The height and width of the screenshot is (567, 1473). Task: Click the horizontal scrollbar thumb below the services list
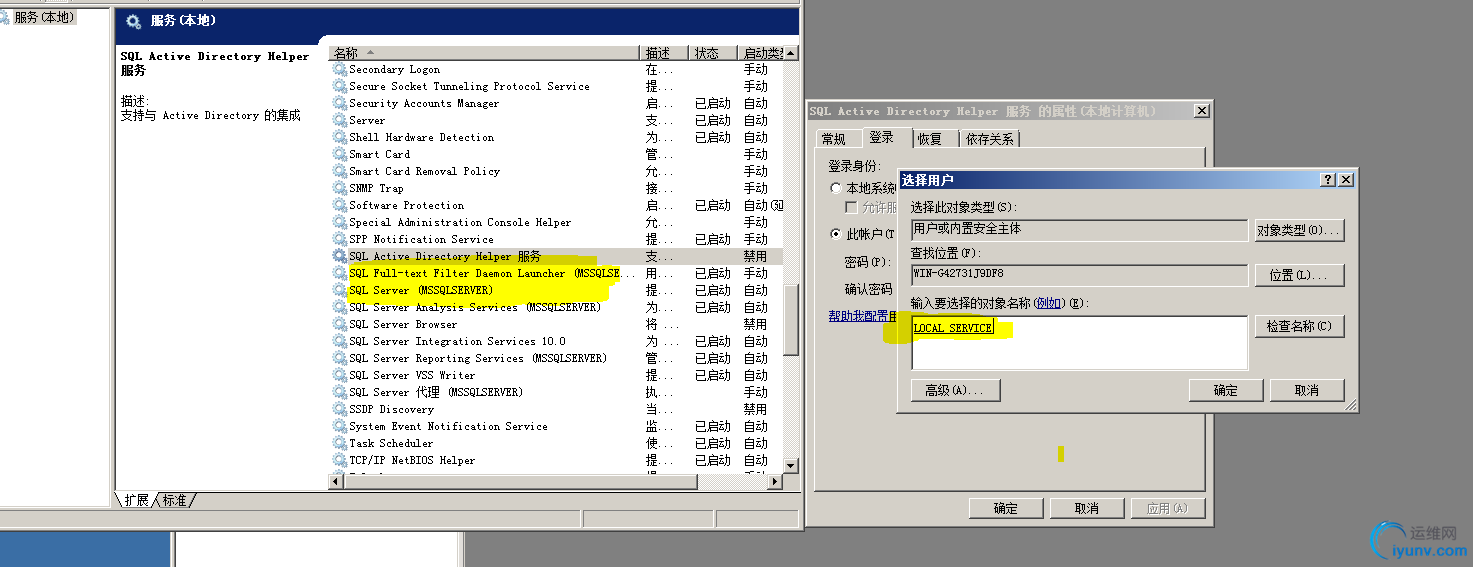pyautogui.click(x=521, y=482)
